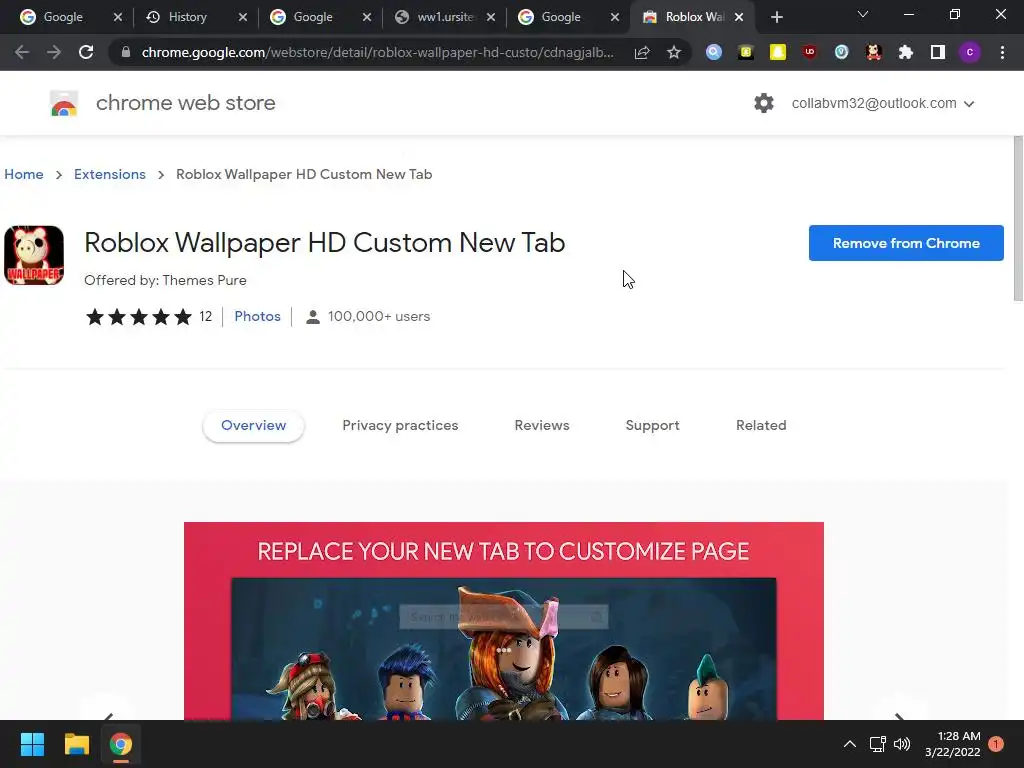Expand the collabvm32@outlook.com account dropdown
This screenshot has width=1024, height=768.
tap(883, 103)
